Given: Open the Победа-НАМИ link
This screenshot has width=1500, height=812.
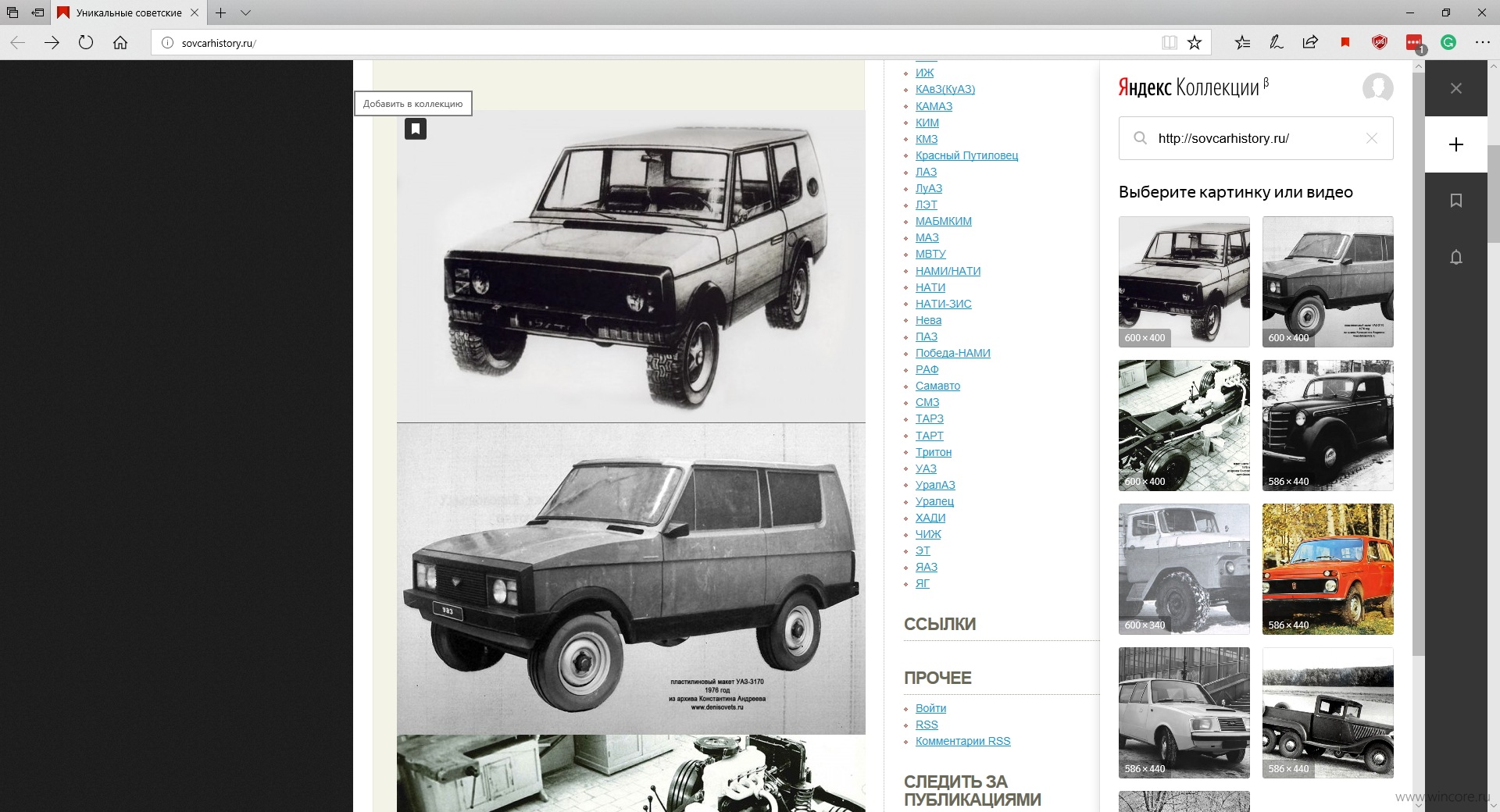Looking at the screenshot, I should [953, 353].
